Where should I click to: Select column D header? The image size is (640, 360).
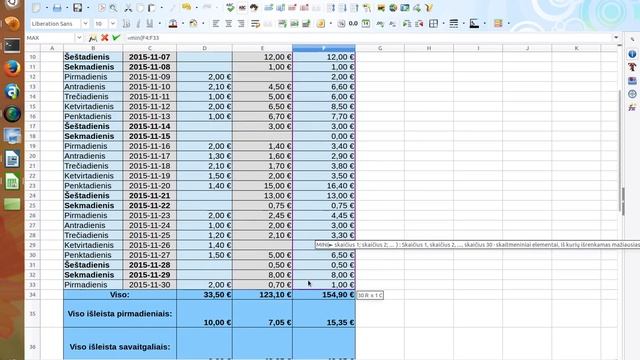[x=204, y=48]
